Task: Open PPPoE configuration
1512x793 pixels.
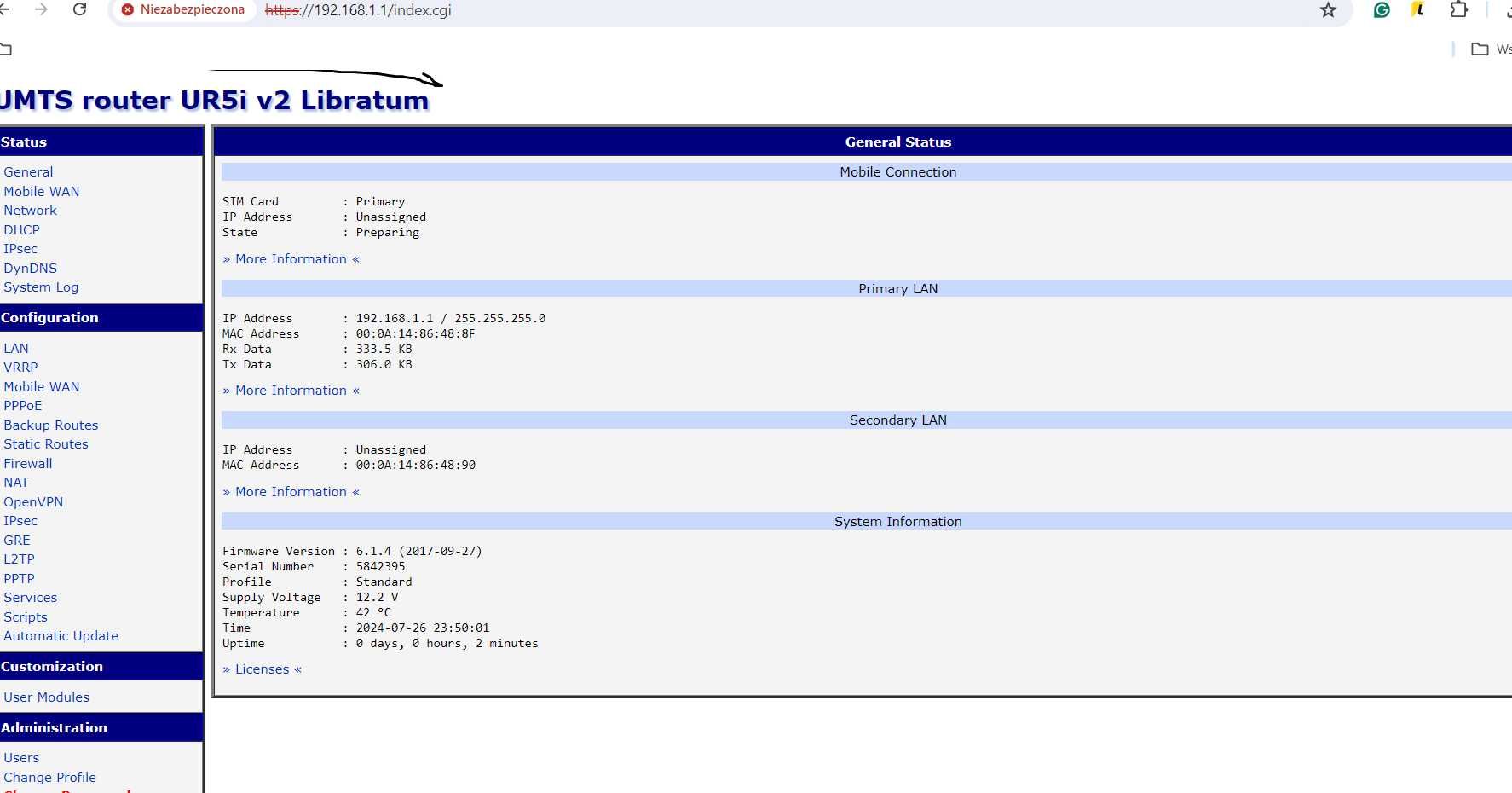Action: [x=23, y=406]
